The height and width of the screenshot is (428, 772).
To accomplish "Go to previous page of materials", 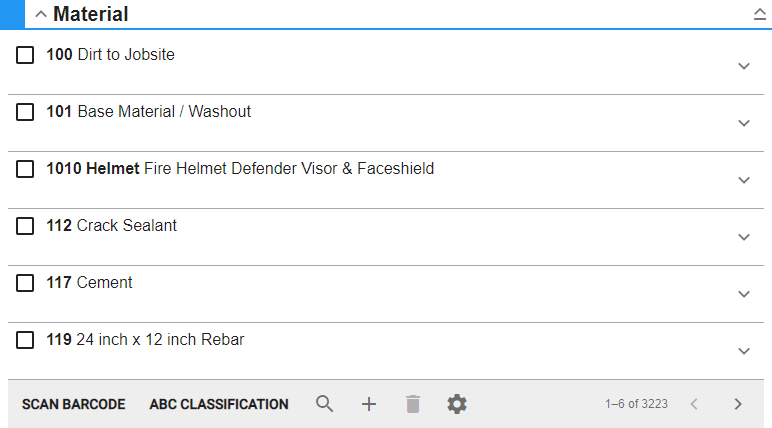I will (694, 404).
